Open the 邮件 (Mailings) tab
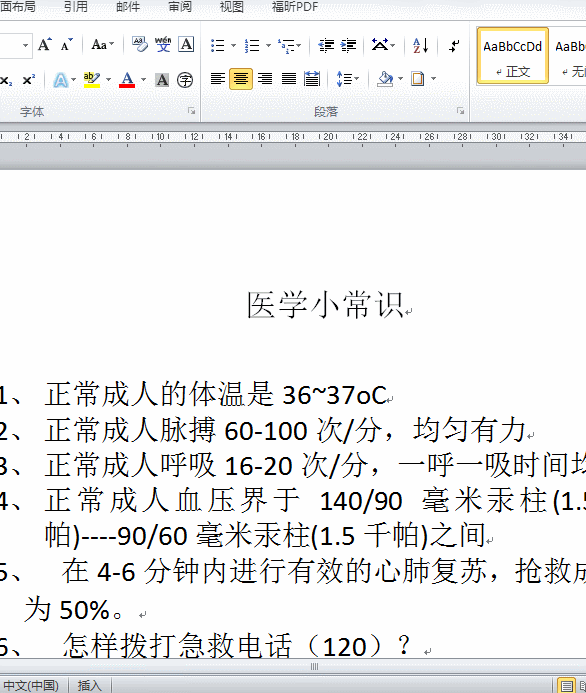The image size is (586, 693). 128,7
